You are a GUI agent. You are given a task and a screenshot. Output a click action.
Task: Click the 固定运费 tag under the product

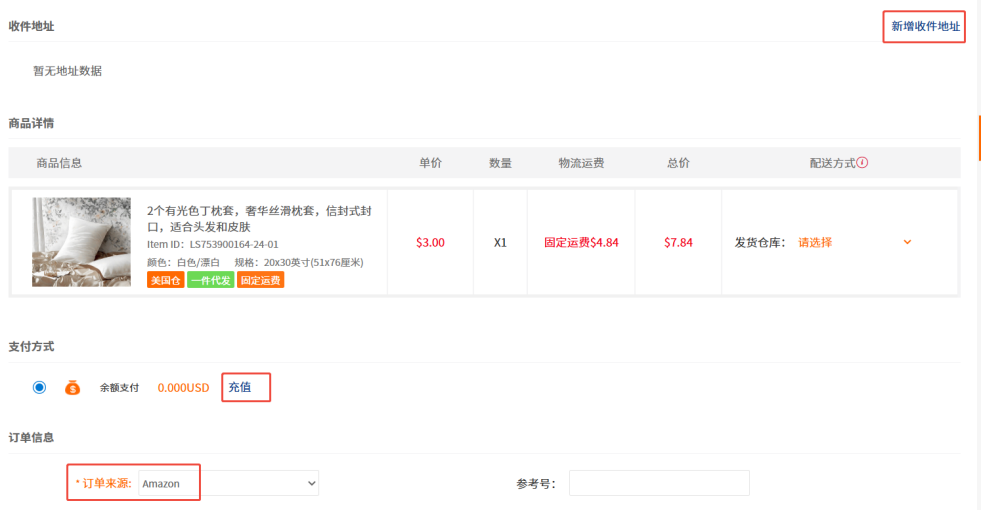coord(260,280)
